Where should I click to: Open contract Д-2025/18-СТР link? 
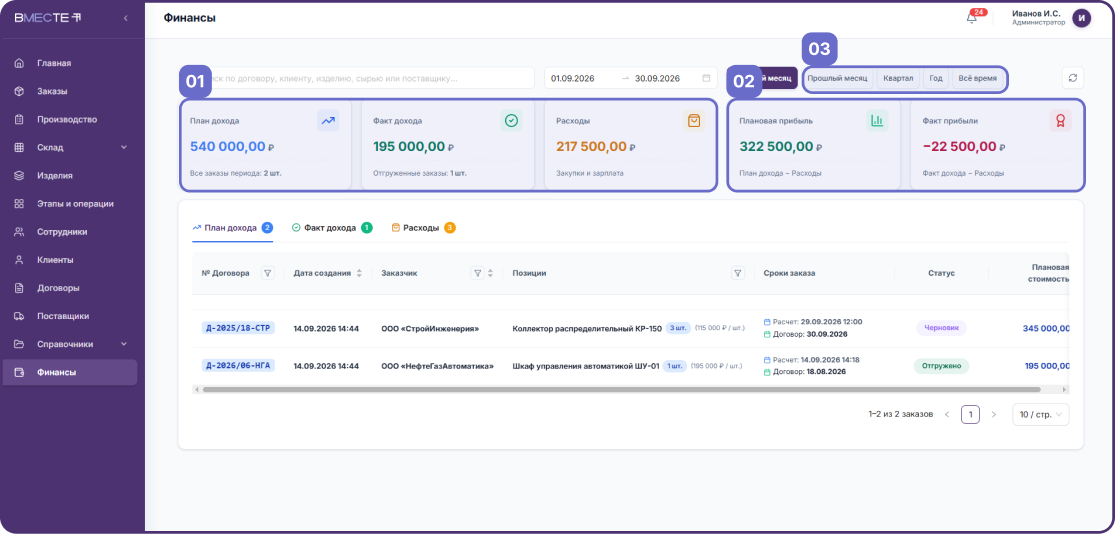238,329
